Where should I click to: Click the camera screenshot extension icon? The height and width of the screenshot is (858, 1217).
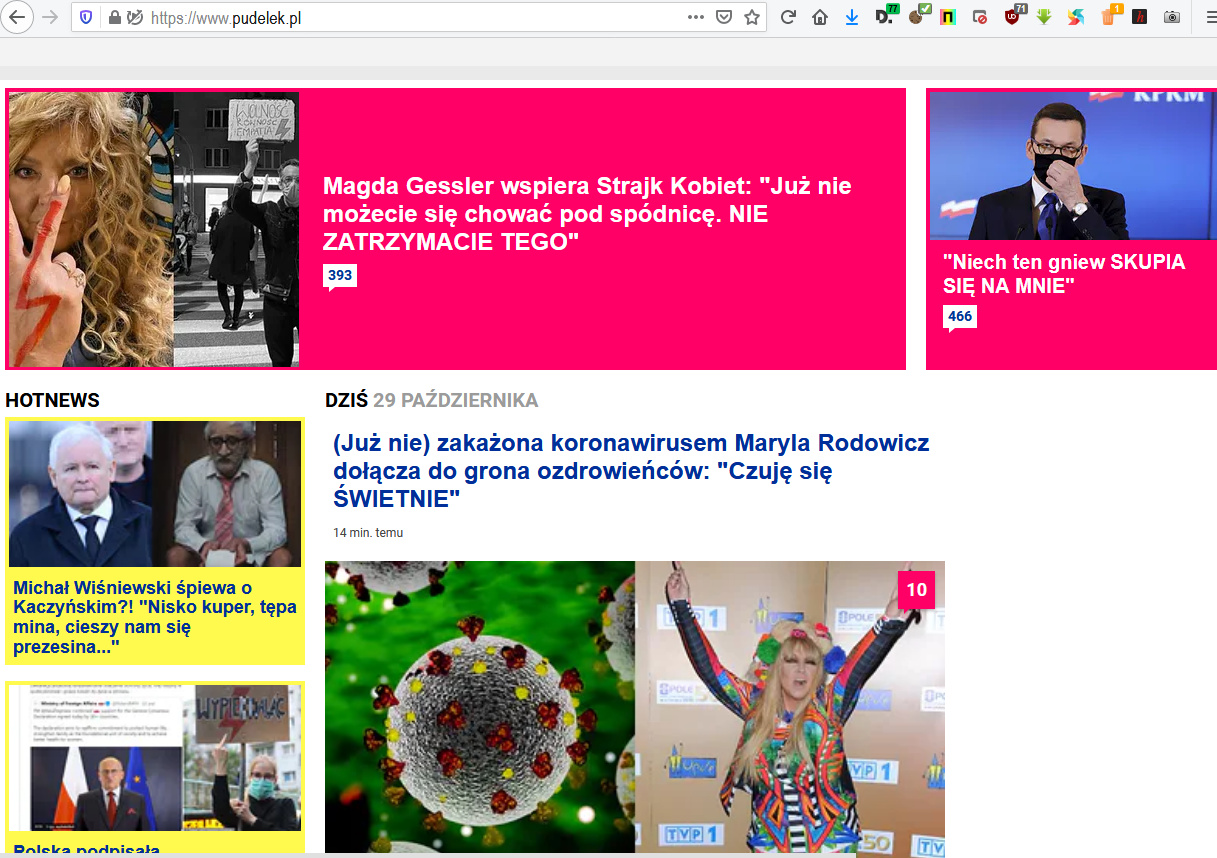pos(1172,17)
